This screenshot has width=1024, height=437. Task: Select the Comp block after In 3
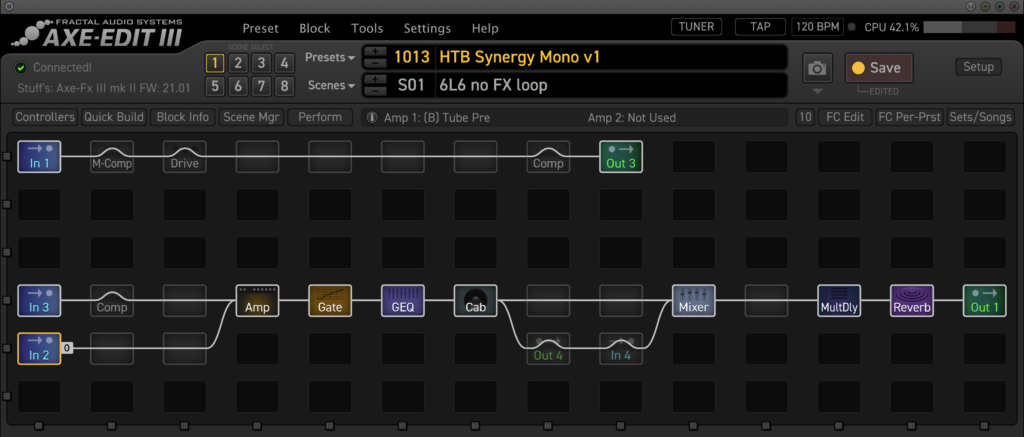pos(112,300)
